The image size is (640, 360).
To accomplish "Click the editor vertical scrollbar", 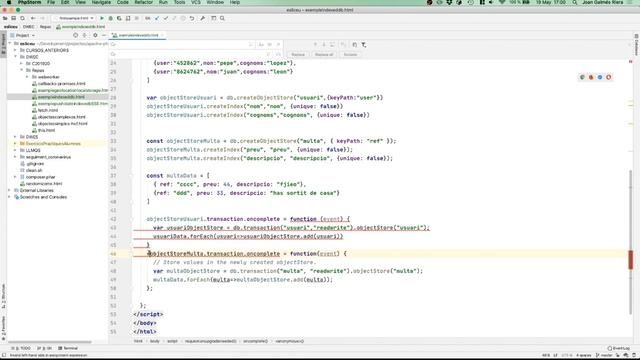I will click(x=630, y=241).
